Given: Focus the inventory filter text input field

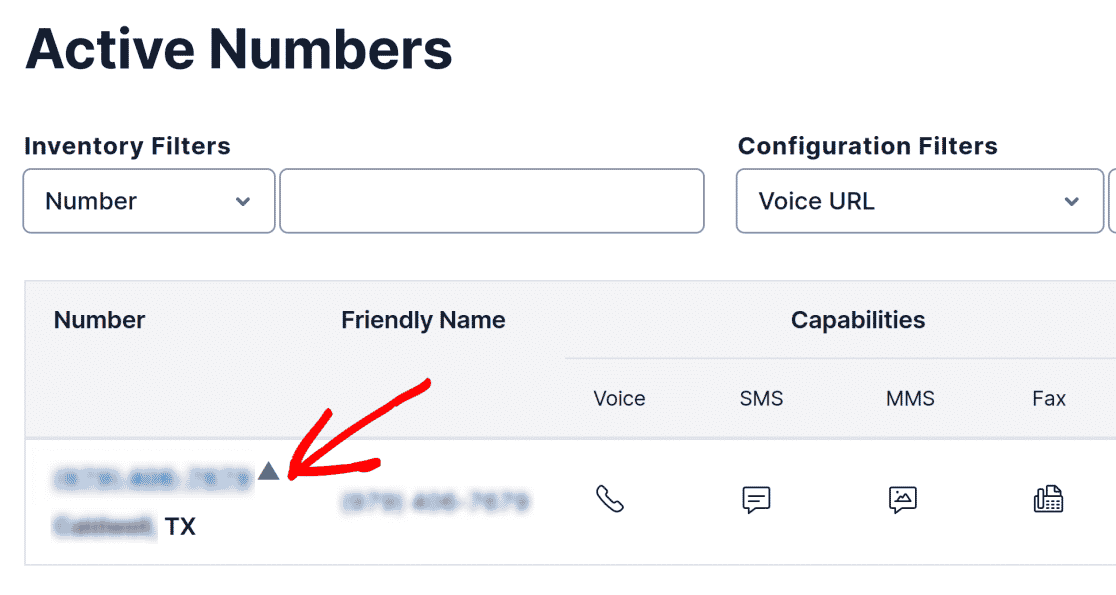Looking at the screenshot, I should [492, 201].
